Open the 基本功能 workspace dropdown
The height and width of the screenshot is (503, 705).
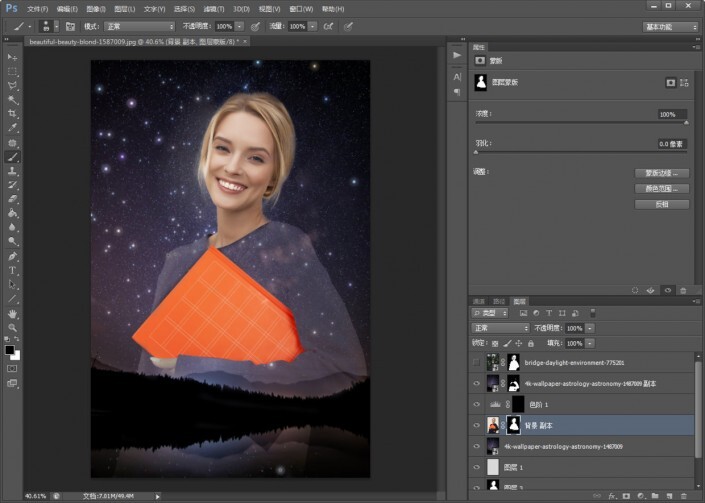(670, 27)
